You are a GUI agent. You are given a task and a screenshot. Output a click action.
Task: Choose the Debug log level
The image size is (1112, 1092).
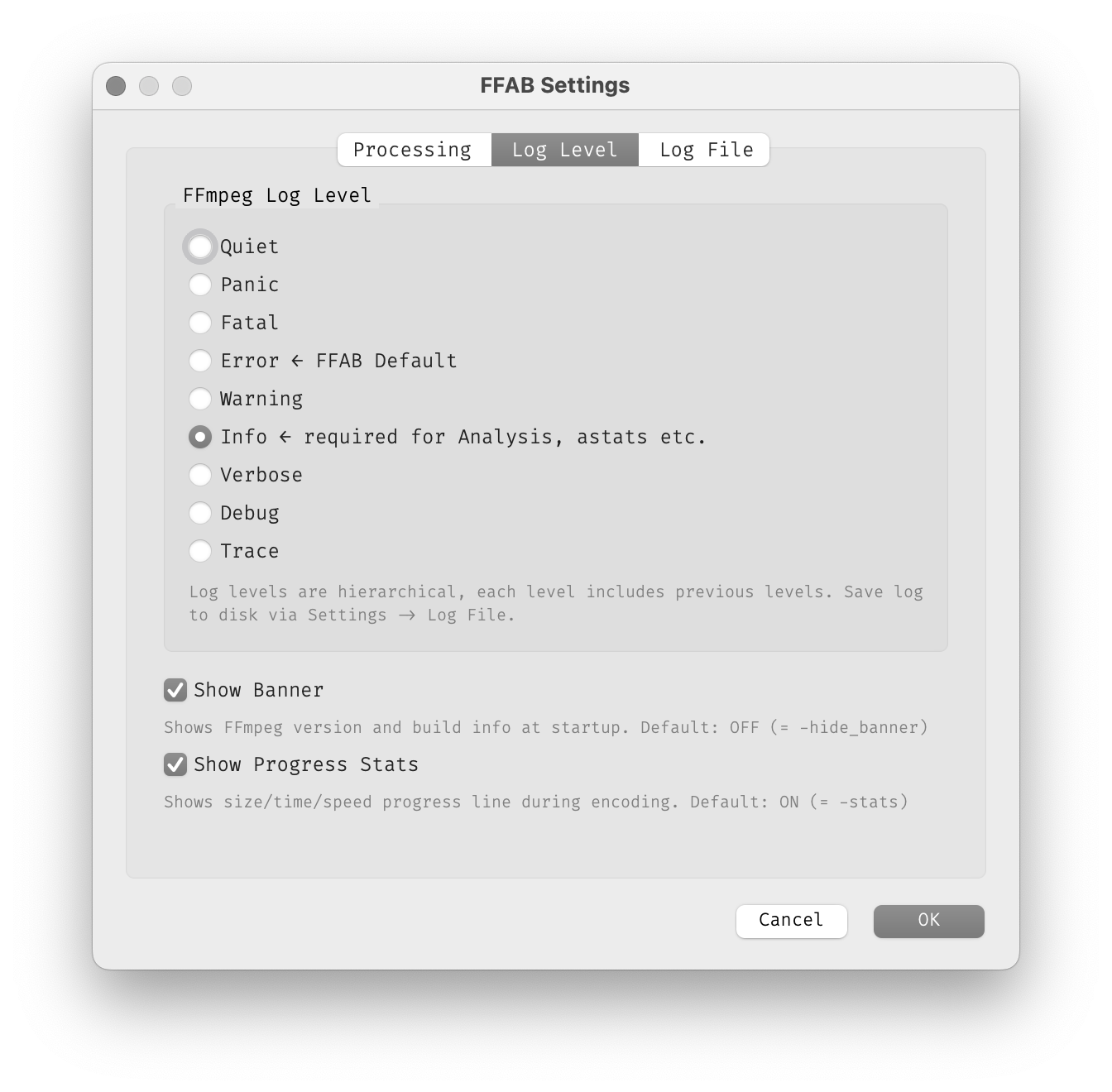pyautogui.click(x=199, y=513)
